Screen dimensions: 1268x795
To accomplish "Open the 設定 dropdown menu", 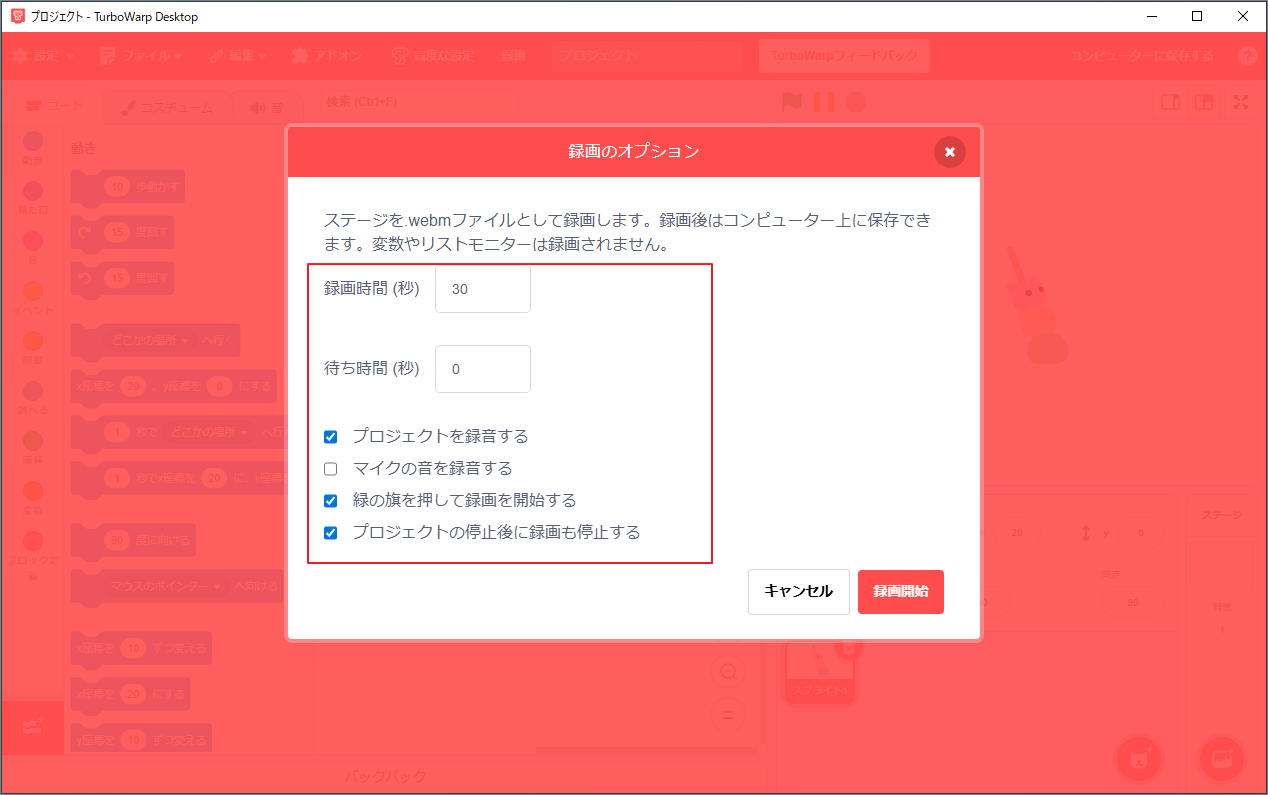I will [x=44, y=56].
